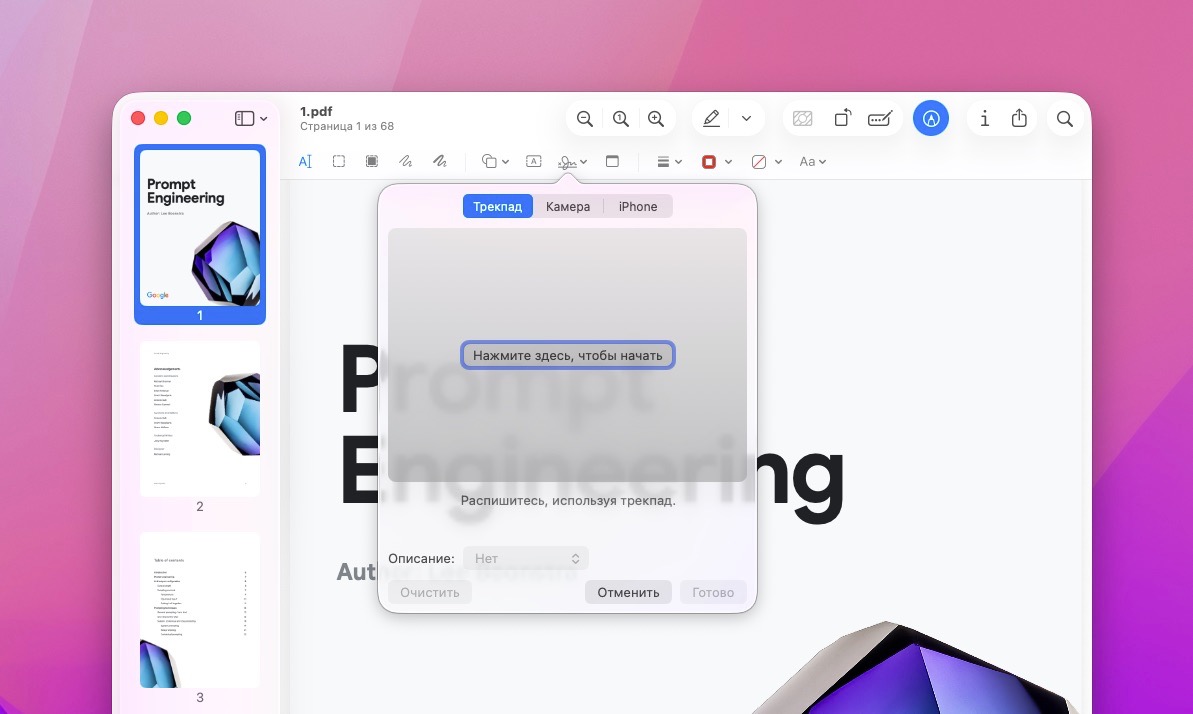Toggle the Markup toolbar button
The height and width of the screenshot is (714, 1193).
[931, 119]
